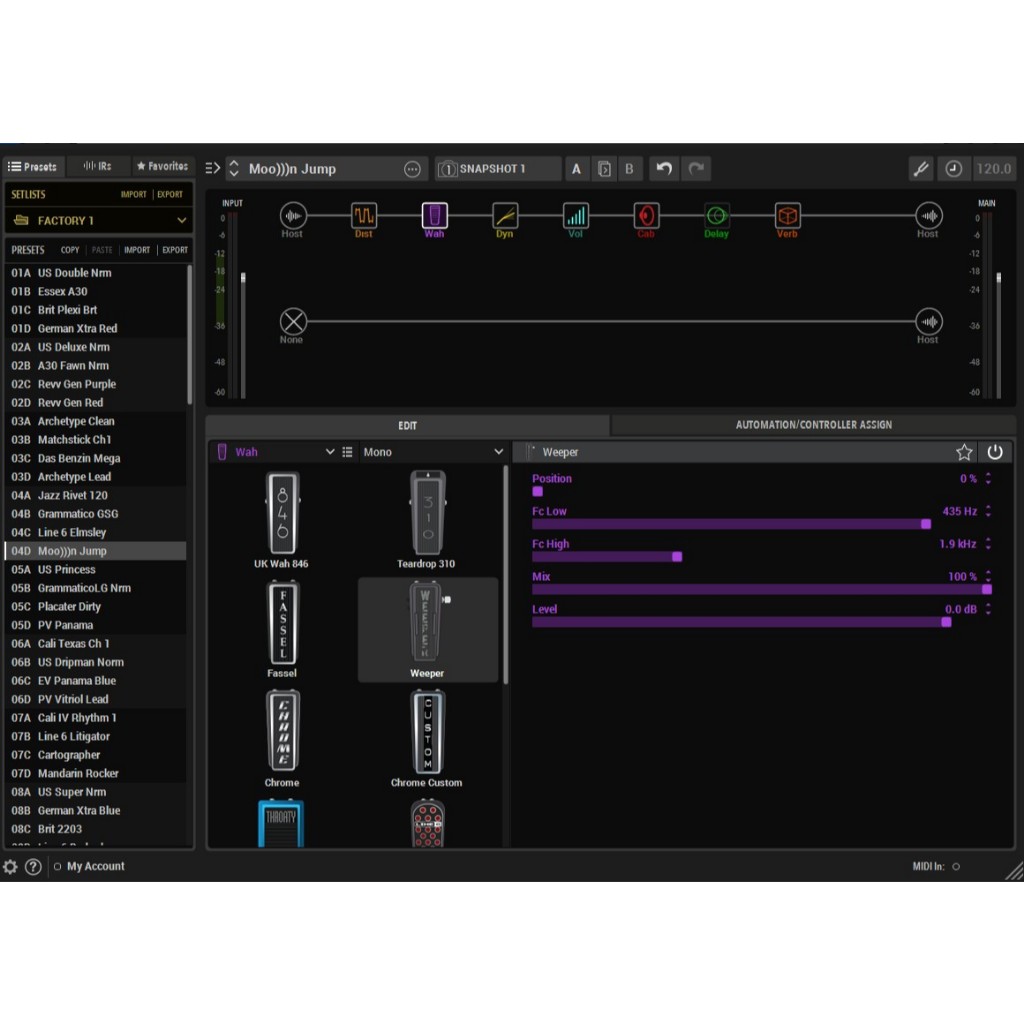
Task: Open the tempo clock icon
Action: (953, 169)
